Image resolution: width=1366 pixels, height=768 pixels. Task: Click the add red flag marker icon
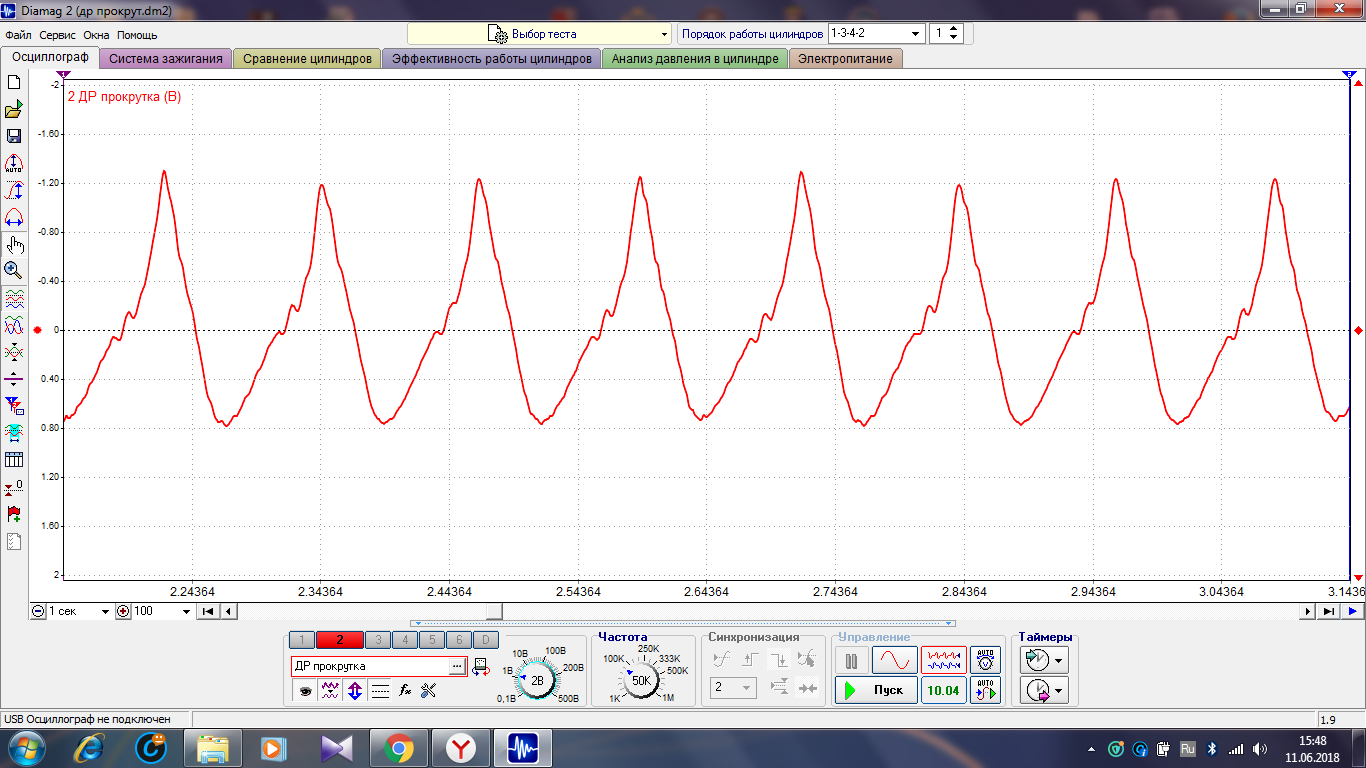click(x=14, y=514)
